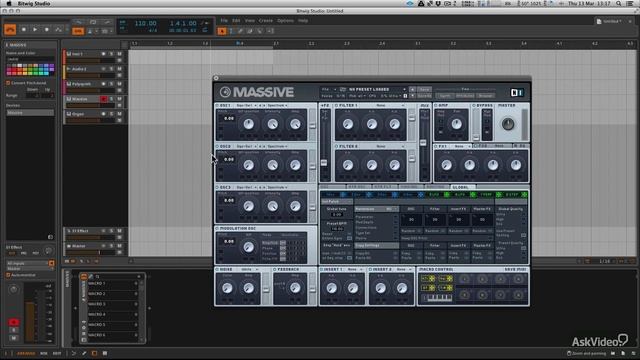The image size is (640, 360).
Task: Open the Massive File dropdown menu
Action: coord(328,89)
